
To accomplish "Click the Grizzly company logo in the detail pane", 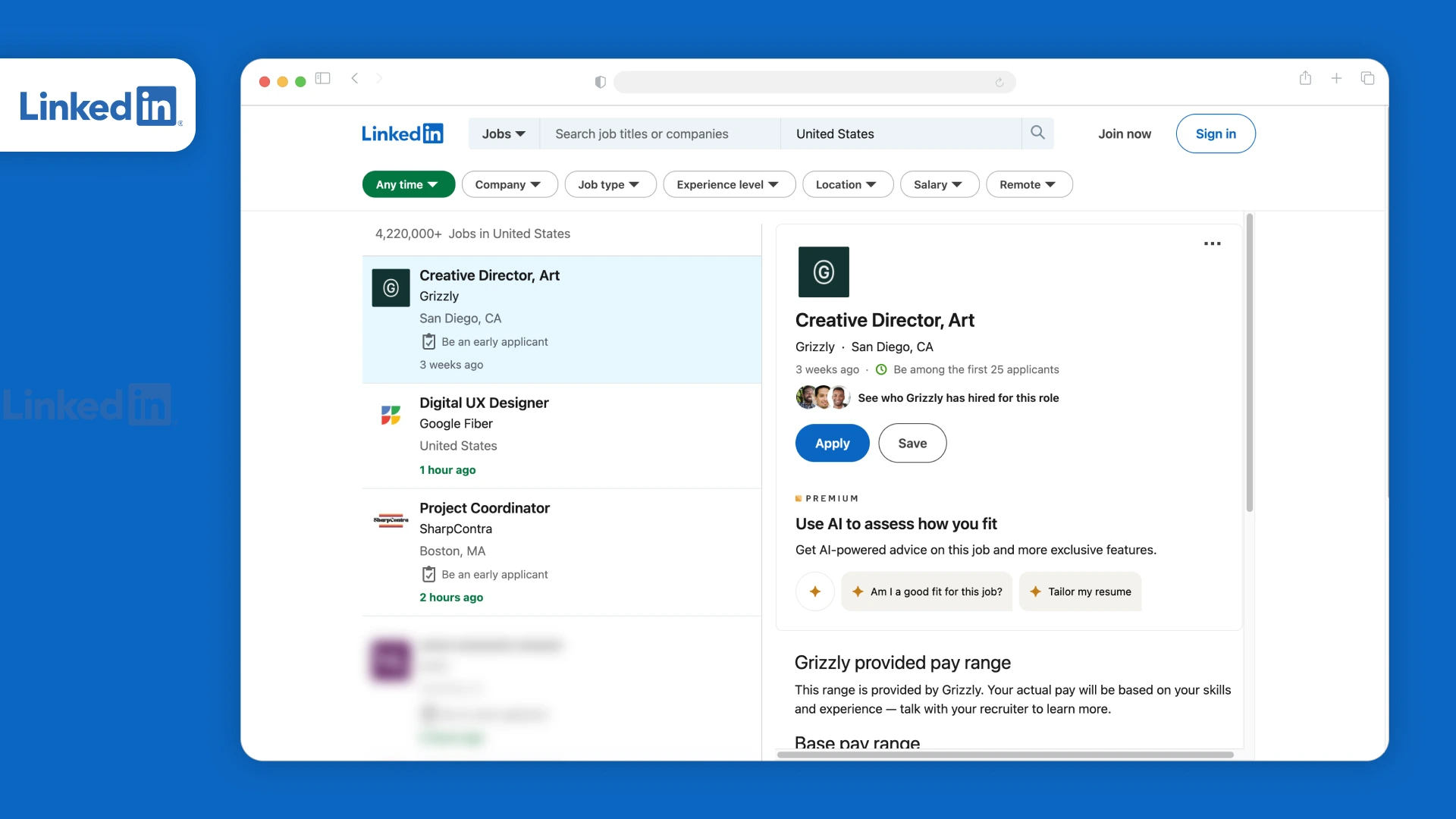I will tap(824, 271).
